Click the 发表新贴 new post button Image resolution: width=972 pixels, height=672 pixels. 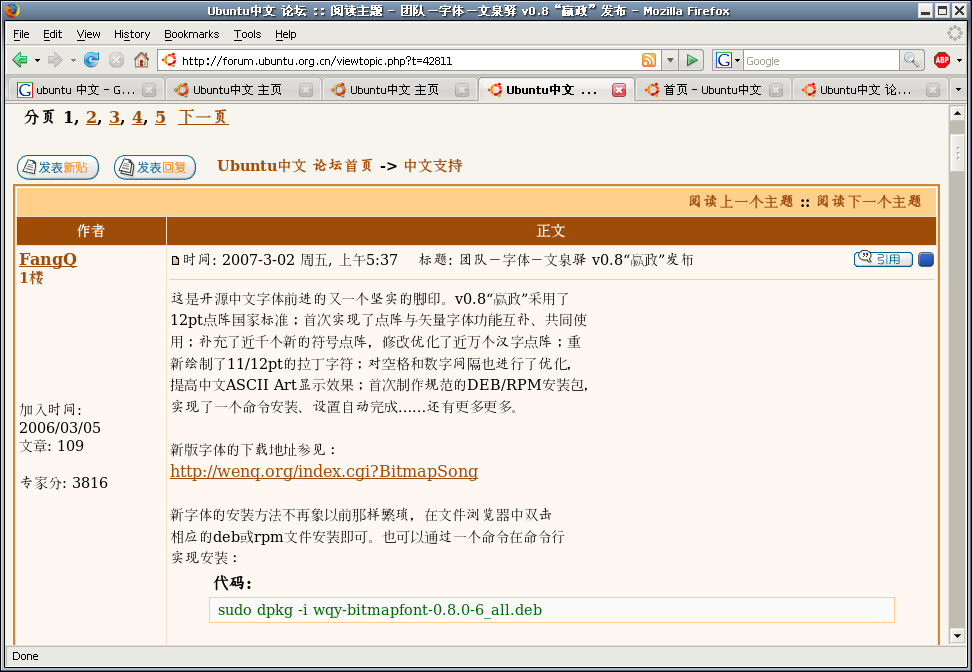(x=58, y=167)
